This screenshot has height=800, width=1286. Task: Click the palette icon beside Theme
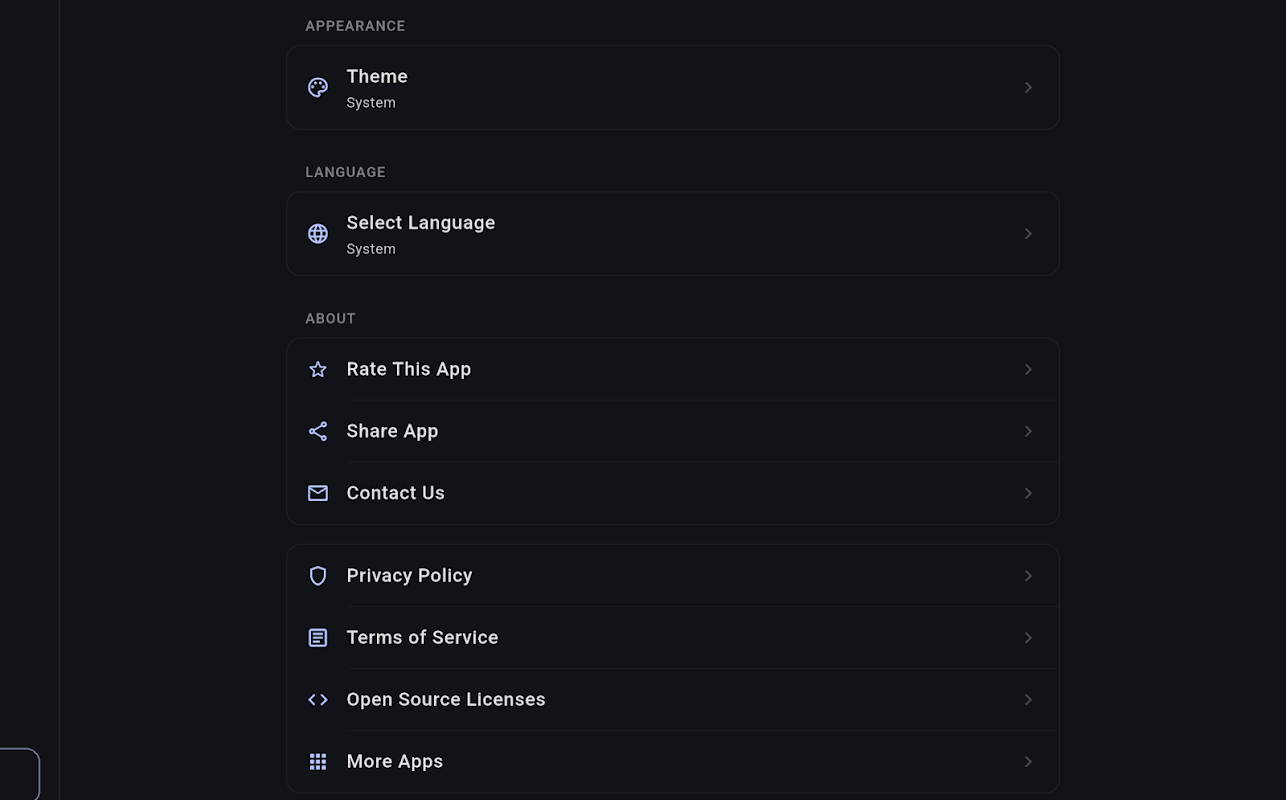click(x=318, y=88)
